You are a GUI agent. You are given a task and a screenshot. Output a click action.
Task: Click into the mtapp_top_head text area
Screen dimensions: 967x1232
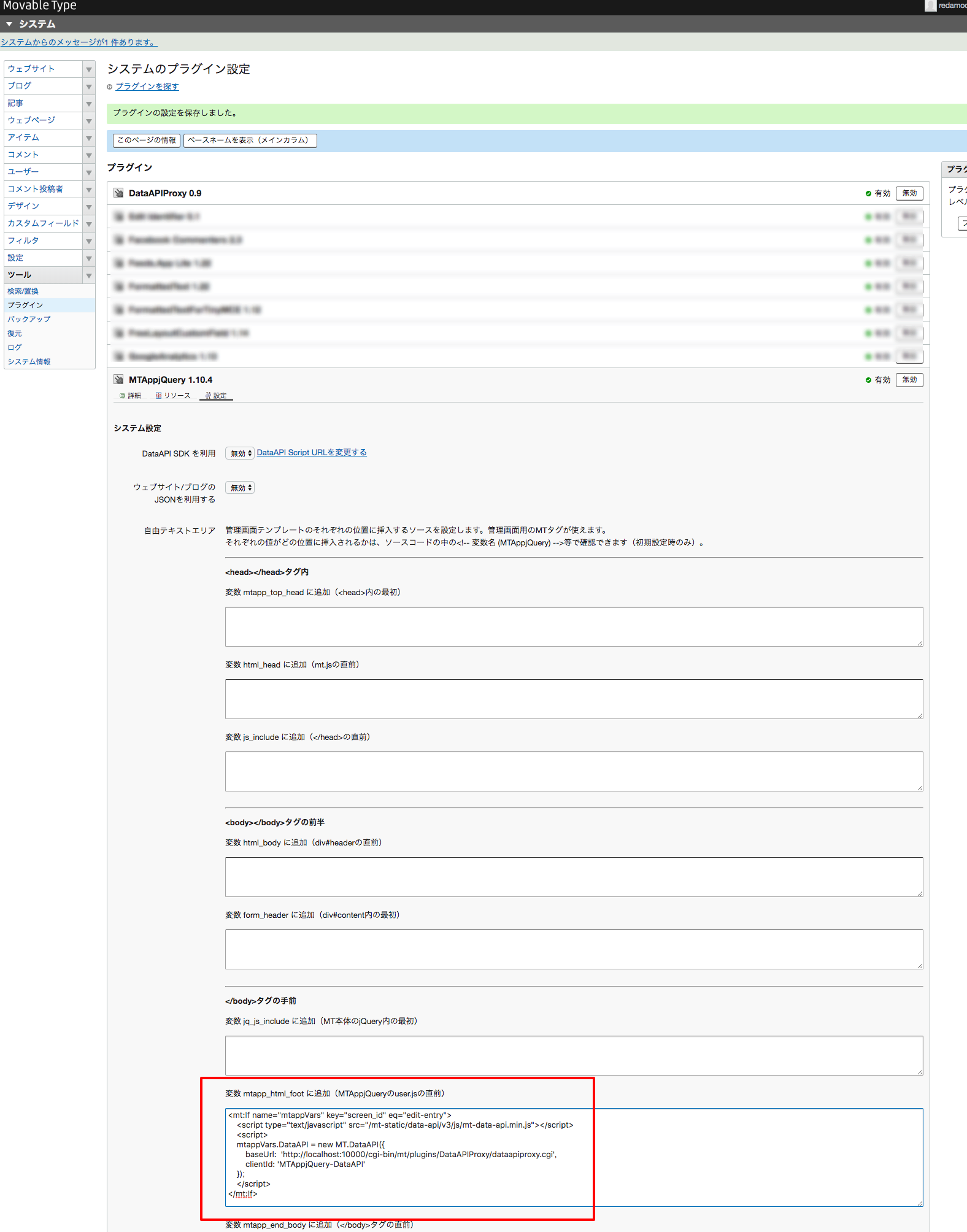tap(573, 626)
